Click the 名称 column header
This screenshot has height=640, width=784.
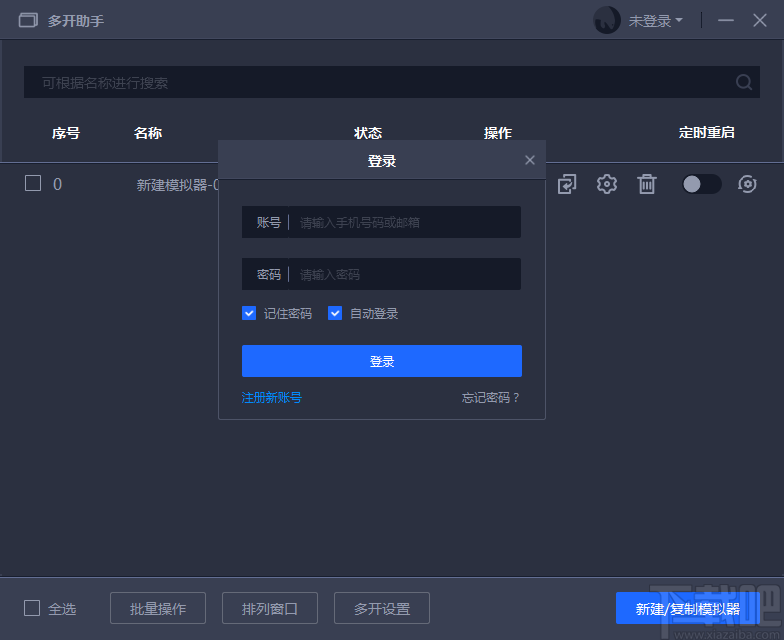pos(148,133)
